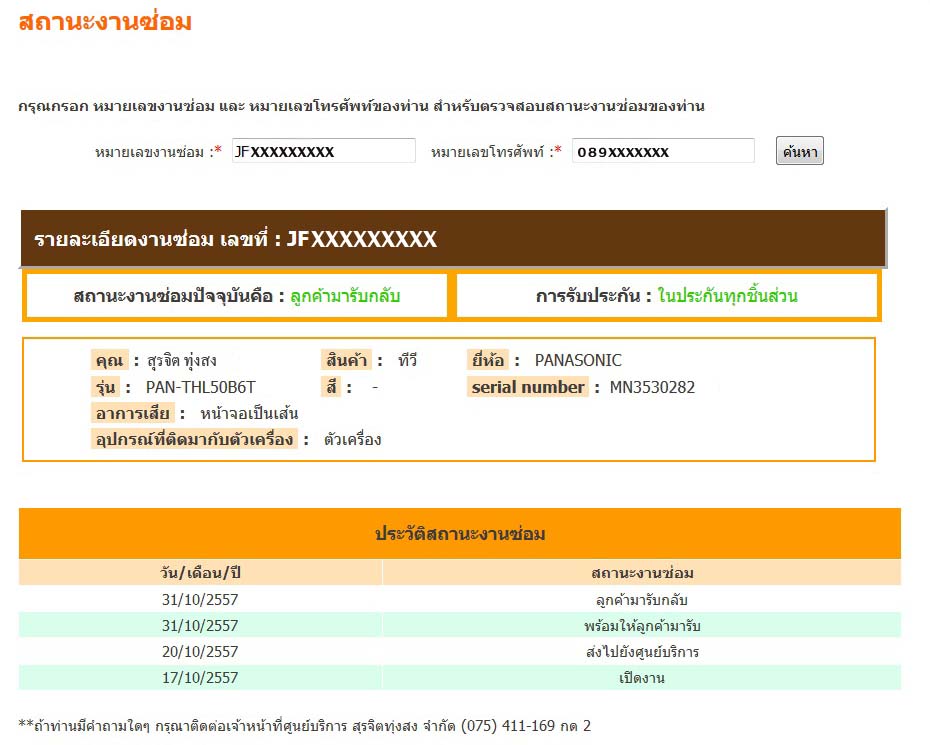Click the คุณ label
The image size is (930, 745).
pyautogui.click(x=110, y=360)
